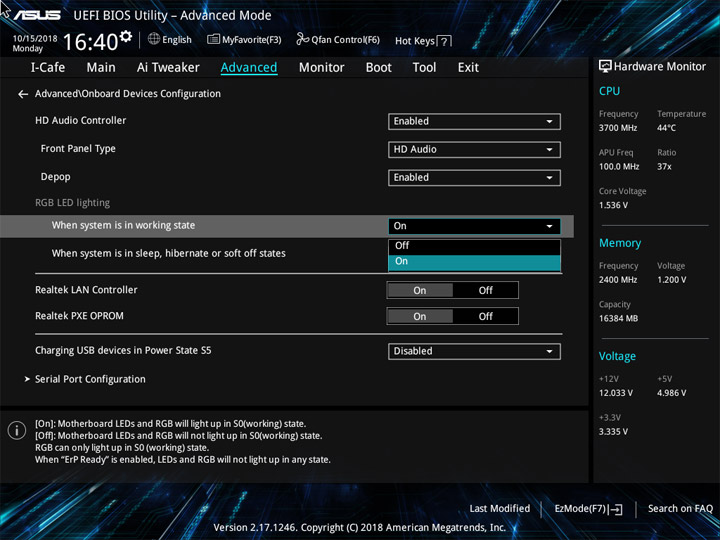Show the Hot Keys help
The image size is (720, 540).
coord(423,41)
